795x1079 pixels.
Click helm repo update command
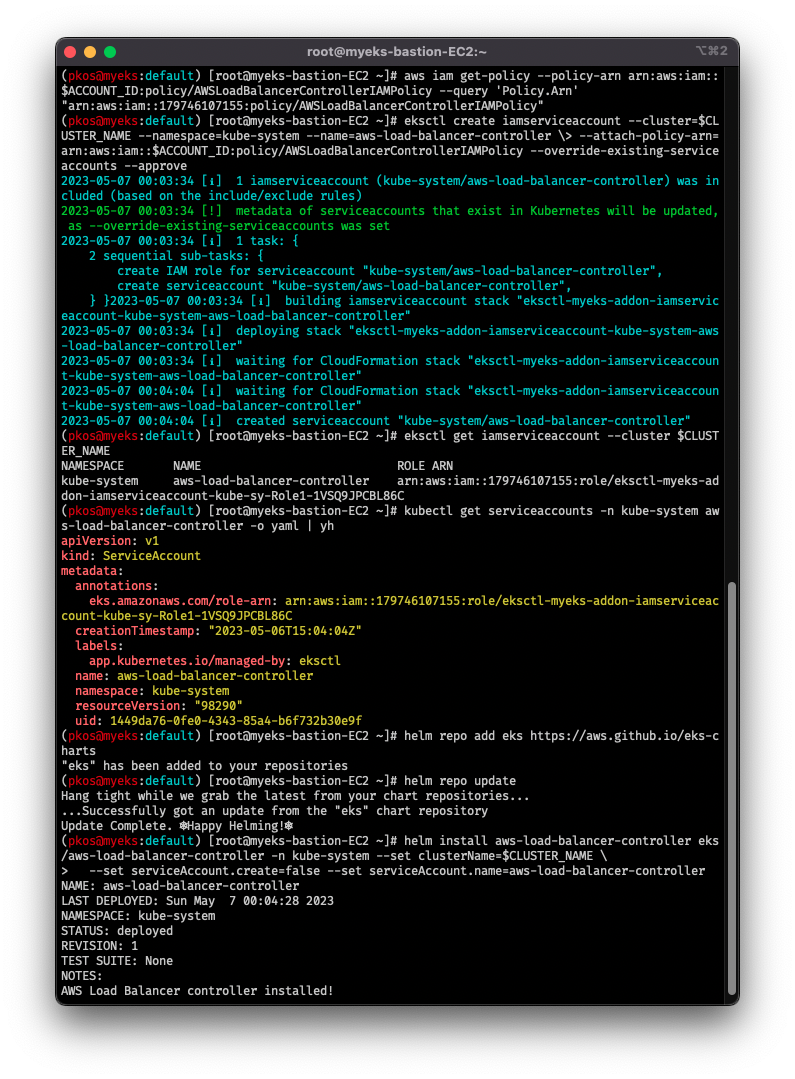460,781
